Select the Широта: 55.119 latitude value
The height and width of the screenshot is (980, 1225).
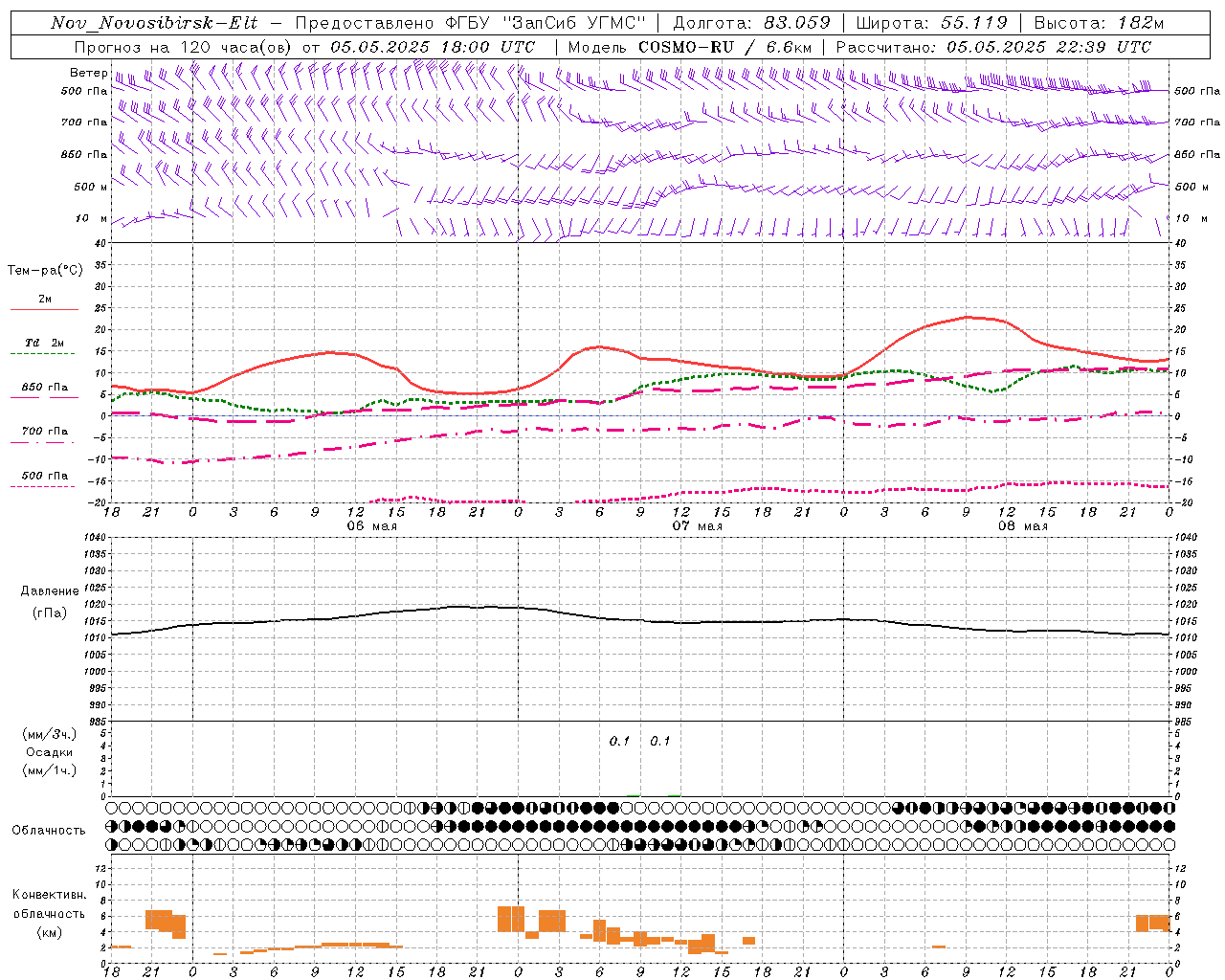(932, 23)
